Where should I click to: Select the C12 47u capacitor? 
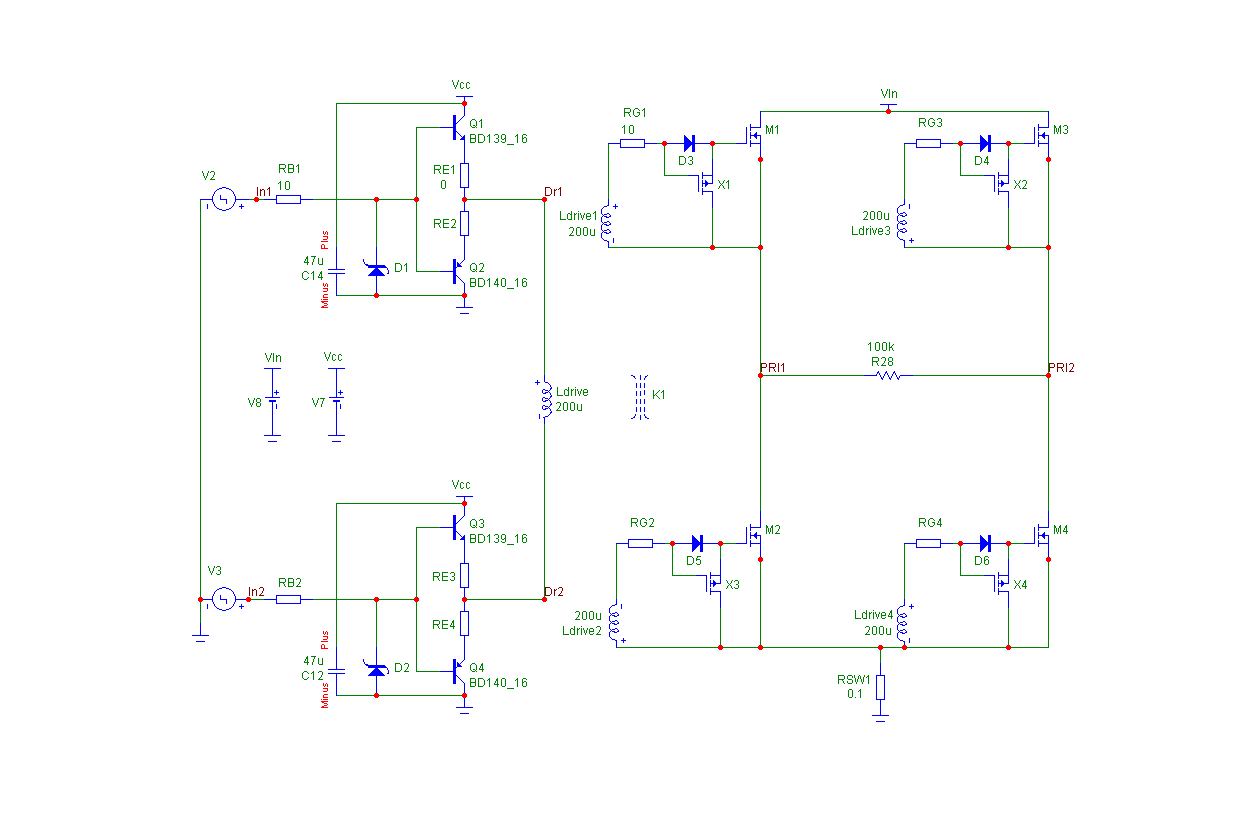coord(337,669)
